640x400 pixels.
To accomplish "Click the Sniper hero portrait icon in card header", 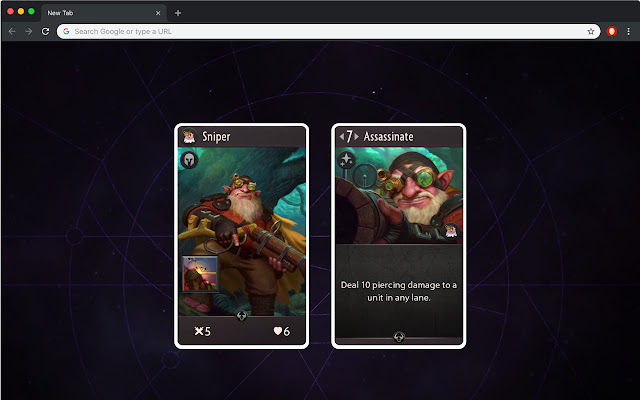I will (189, 136).
